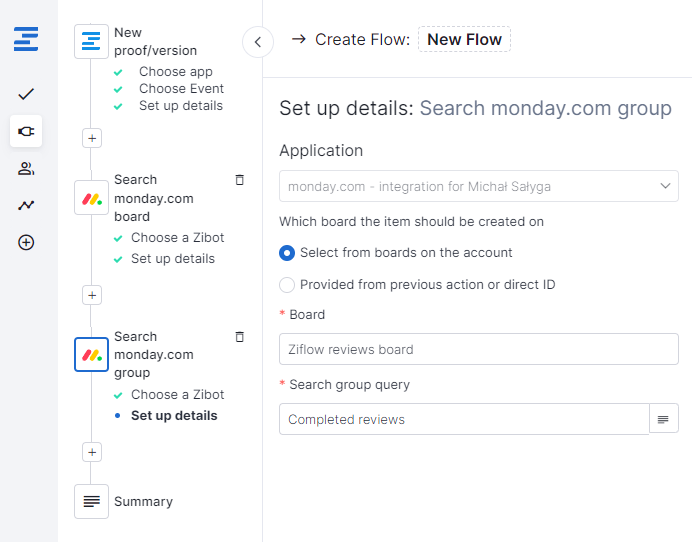Image resolution: width=692 pixels, height=542 pixels.
Task: Add a step after Search monday.com board
Action: coord(92,295)
